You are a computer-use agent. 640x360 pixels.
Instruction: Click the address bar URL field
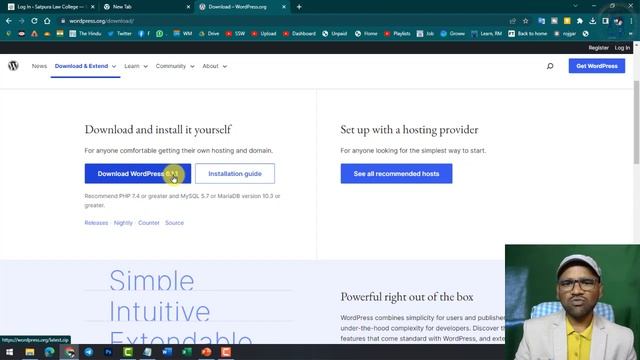coord(282,21)
